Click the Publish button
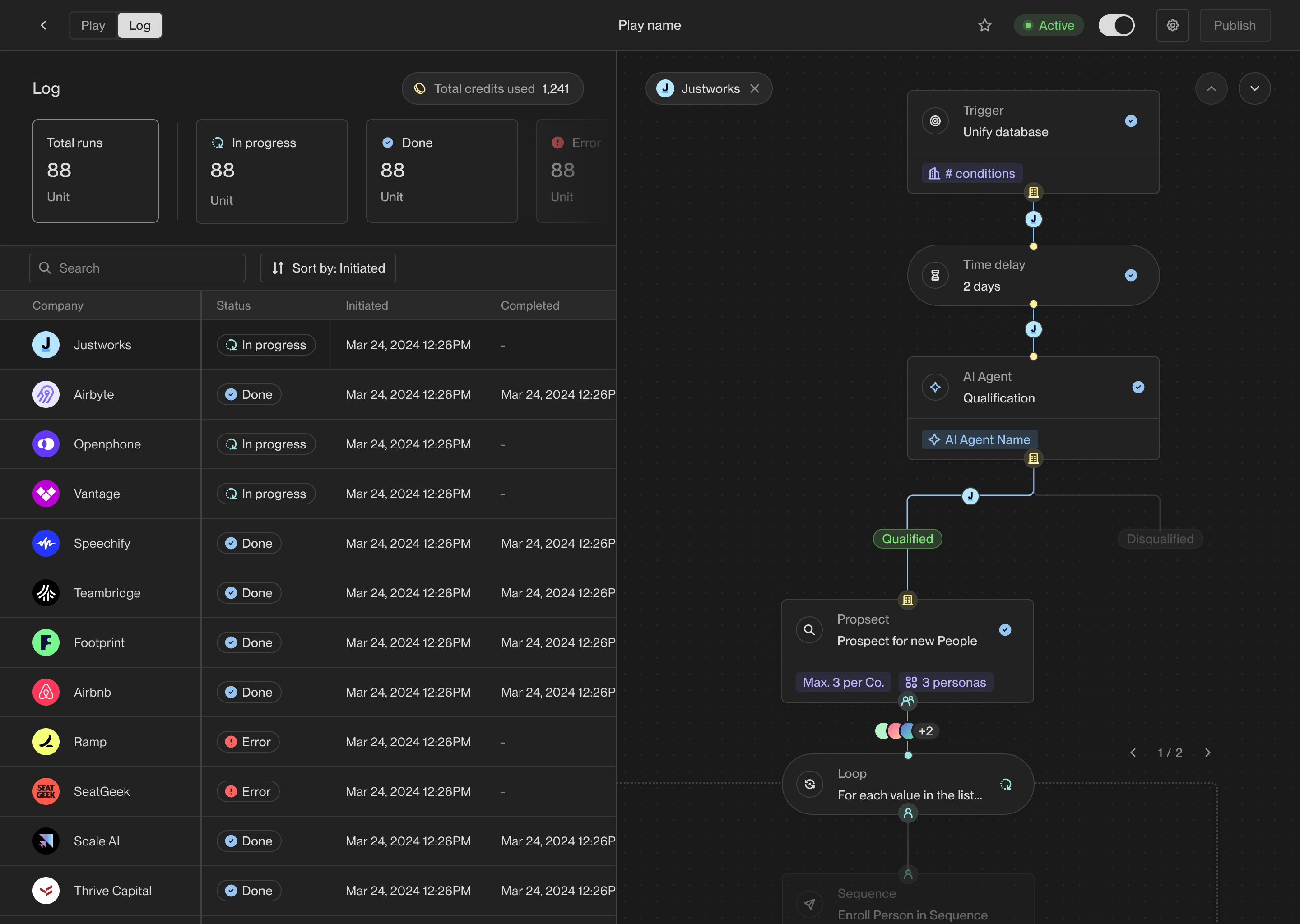1300x924 pixels. pos(1235,26)
